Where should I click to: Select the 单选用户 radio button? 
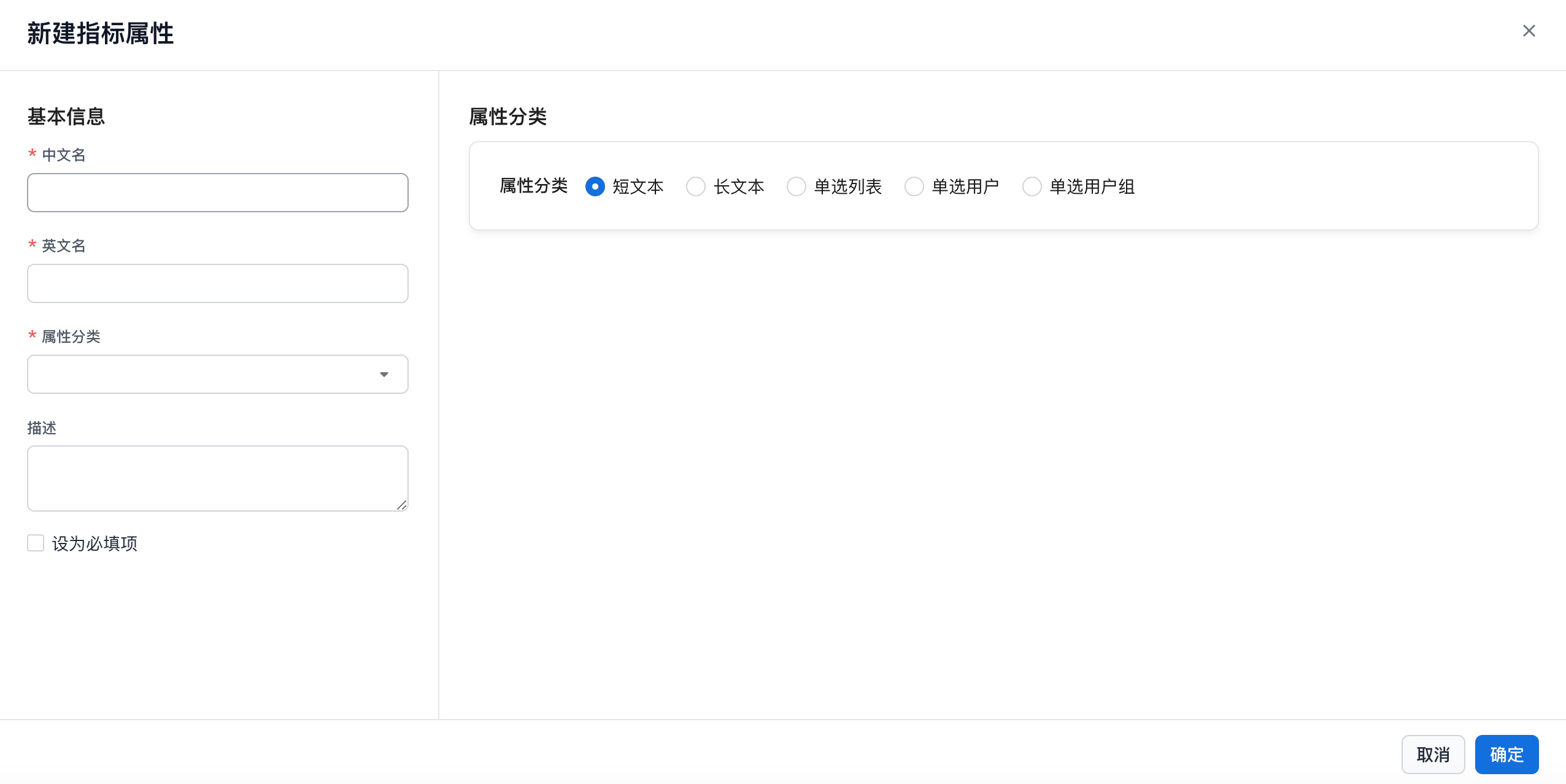[914, 186]
